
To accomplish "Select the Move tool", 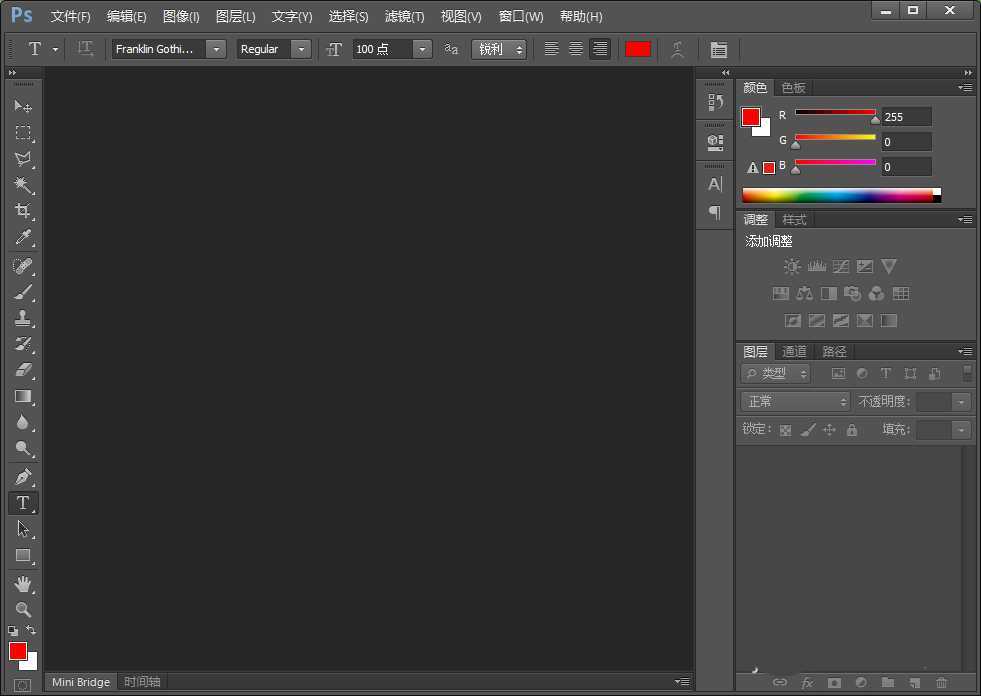I will tap(23, 106).
